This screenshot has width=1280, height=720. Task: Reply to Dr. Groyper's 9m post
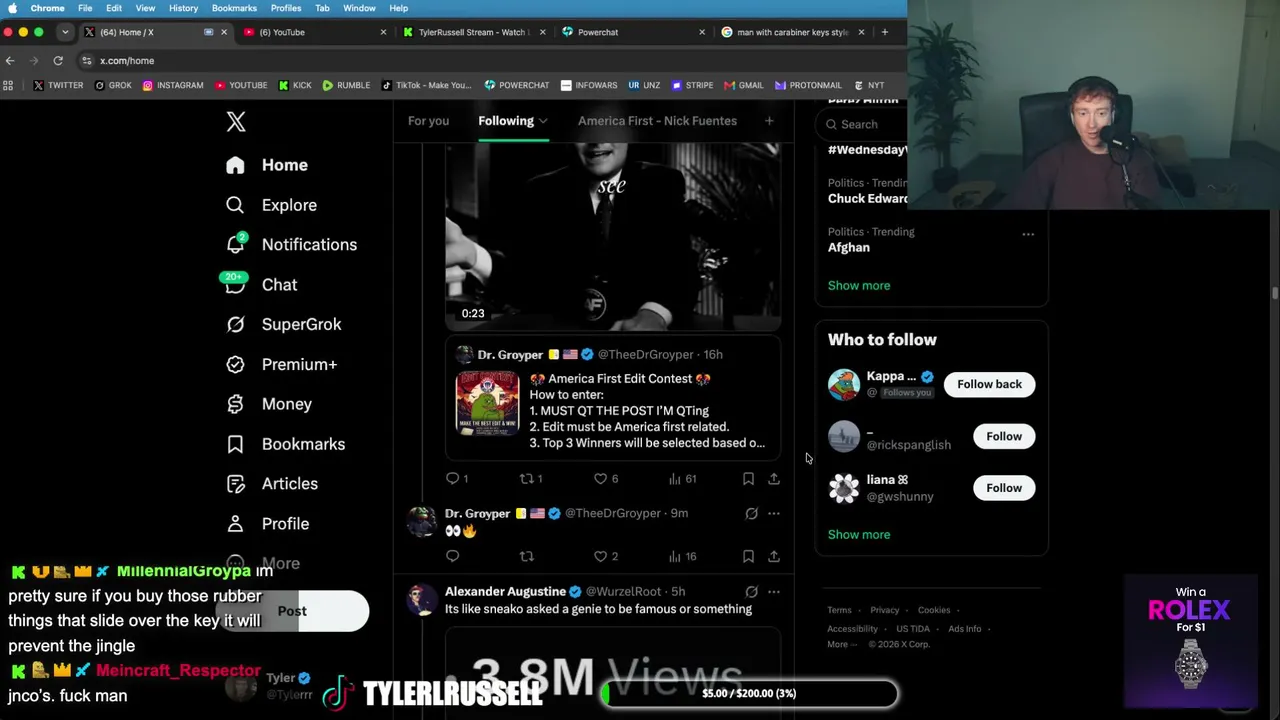tap(453, 556)
